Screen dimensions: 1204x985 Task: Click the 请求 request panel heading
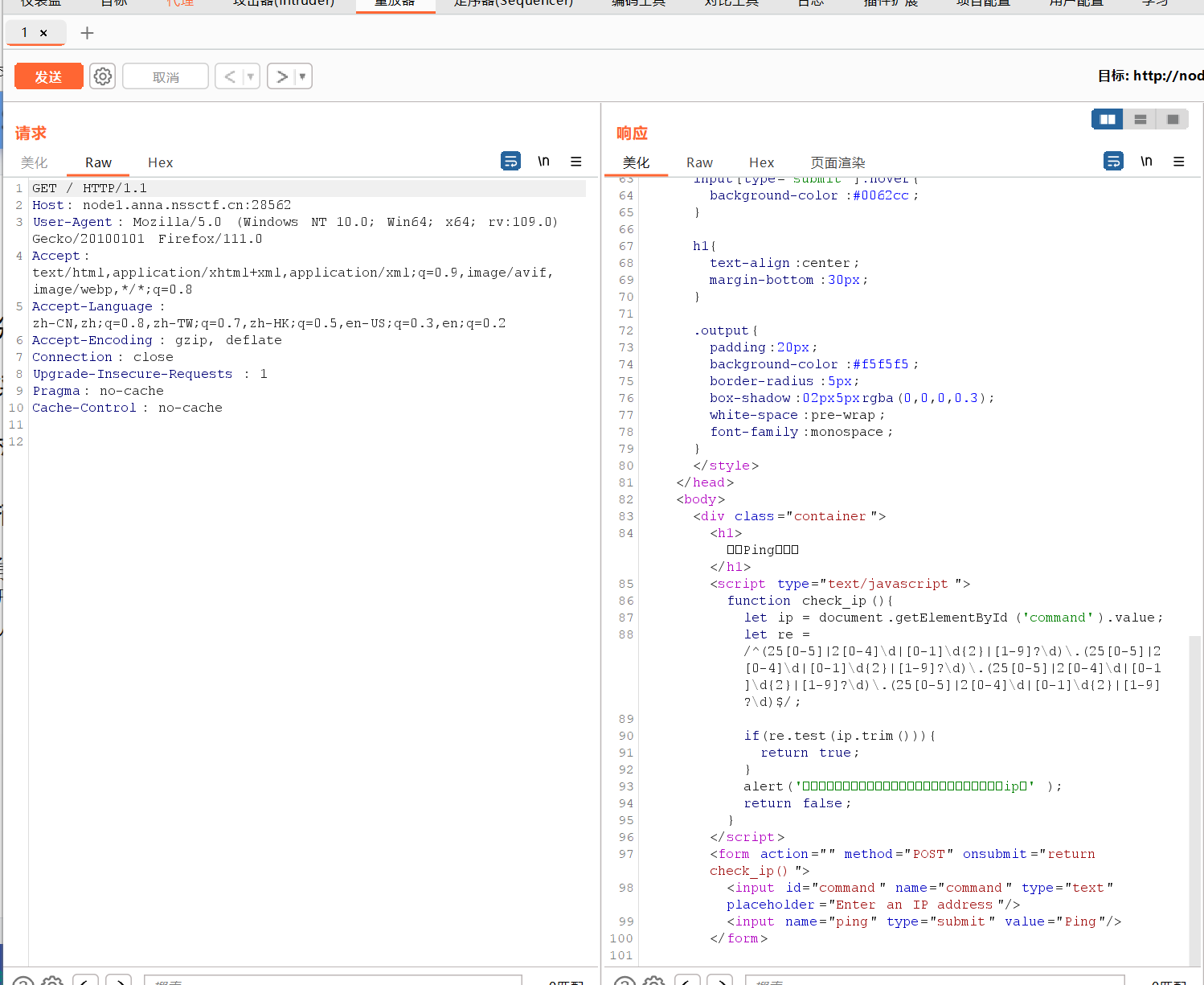(31, 133)
